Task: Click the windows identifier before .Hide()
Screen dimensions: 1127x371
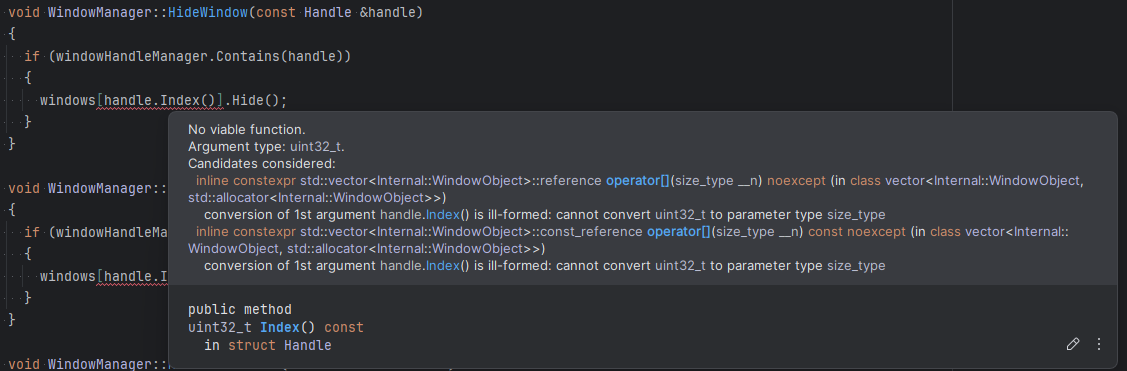Action: pyautogui.click(x=68, y=101)
